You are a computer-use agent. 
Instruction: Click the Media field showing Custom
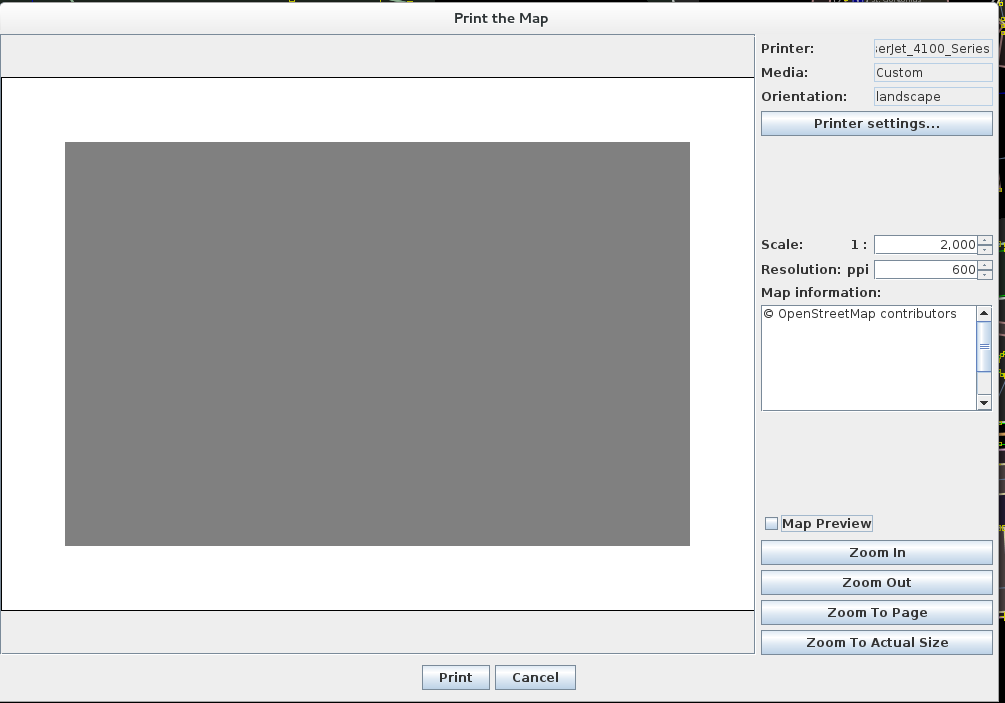click(933, 72)
